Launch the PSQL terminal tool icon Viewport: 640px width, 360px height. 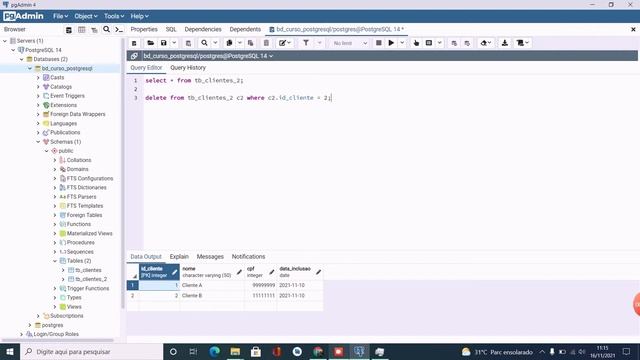(119, 29)
